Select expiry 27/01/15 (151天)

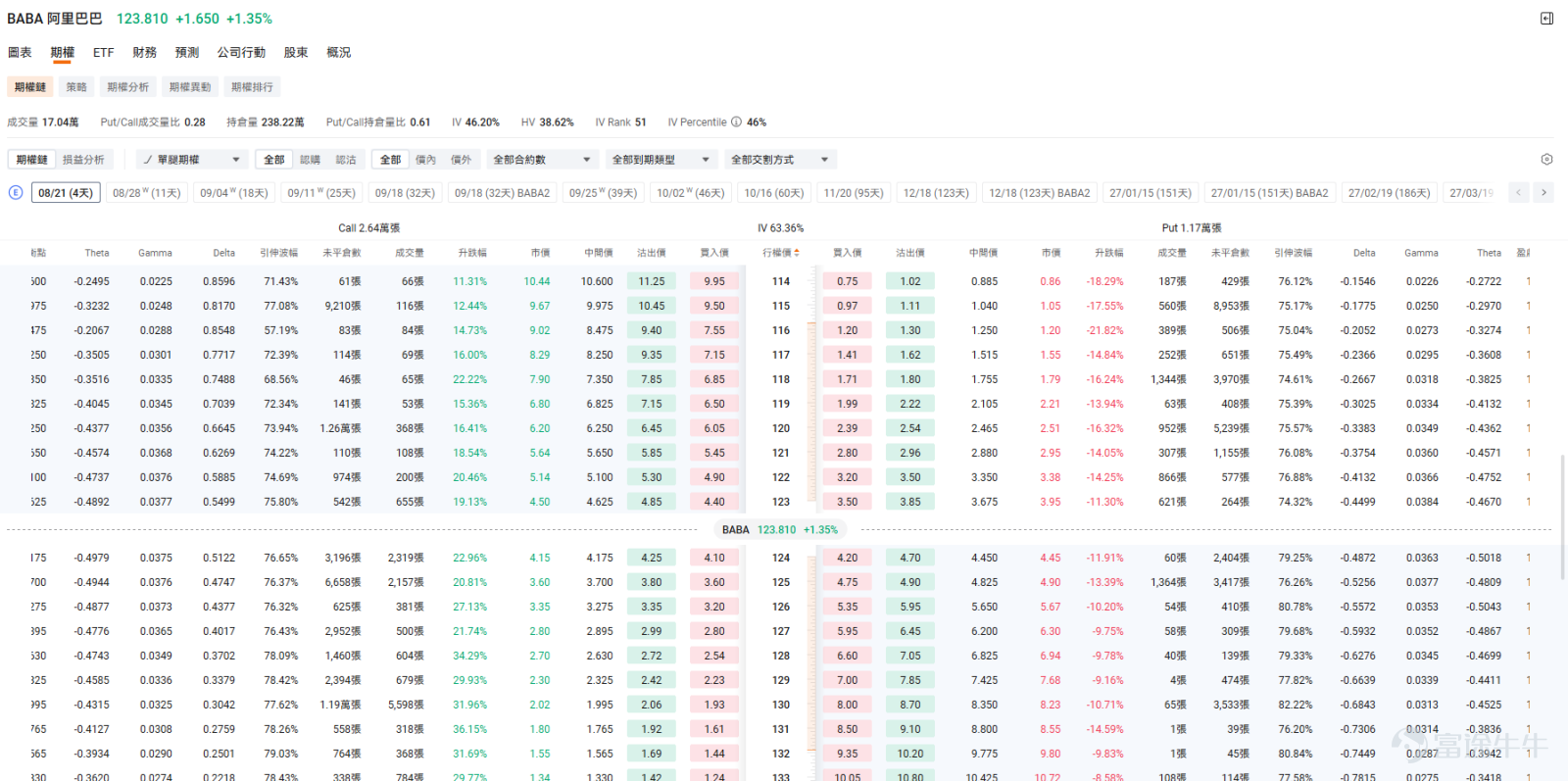(1151, 193)
